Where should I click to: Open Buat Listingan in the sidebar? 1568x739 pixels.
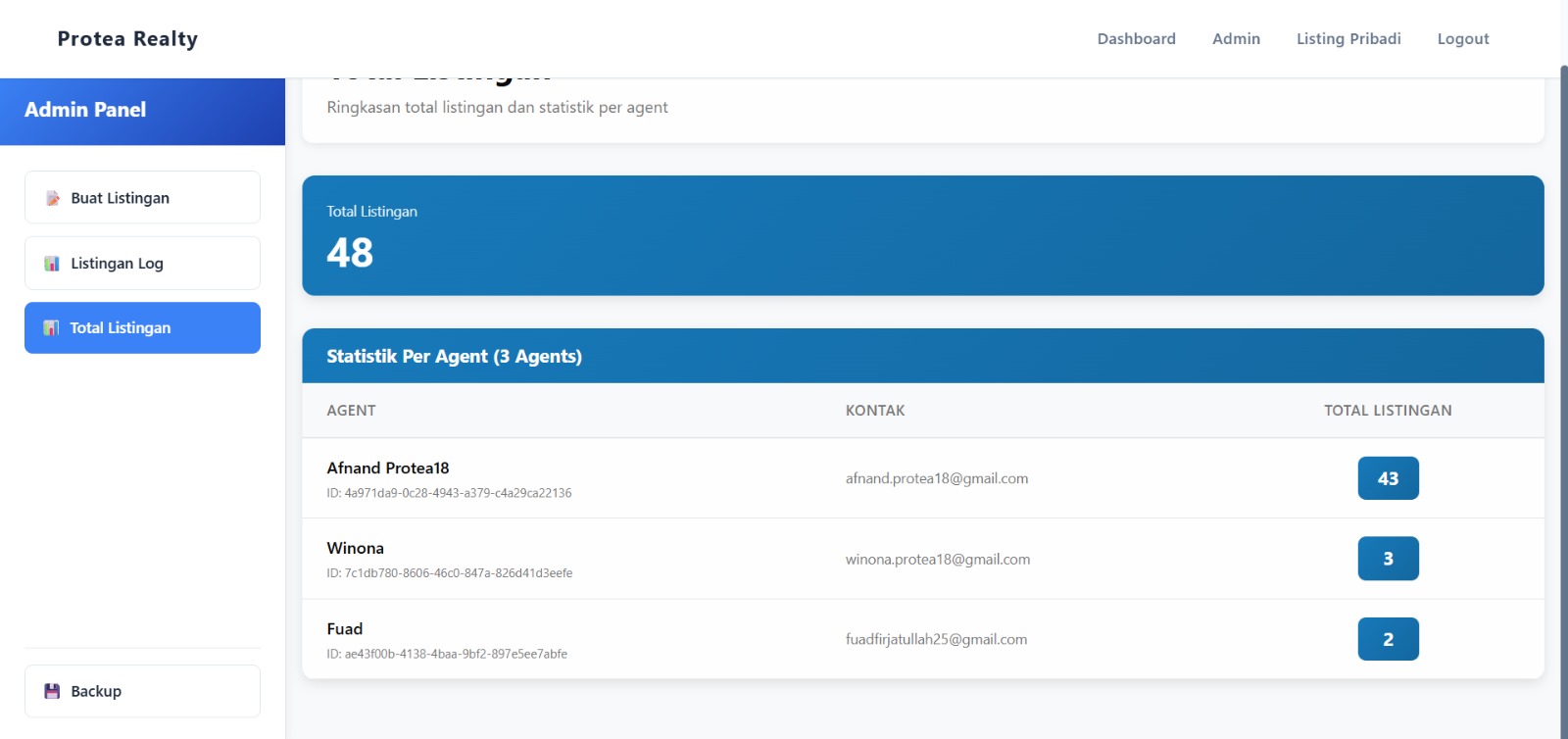click(142, 198)
